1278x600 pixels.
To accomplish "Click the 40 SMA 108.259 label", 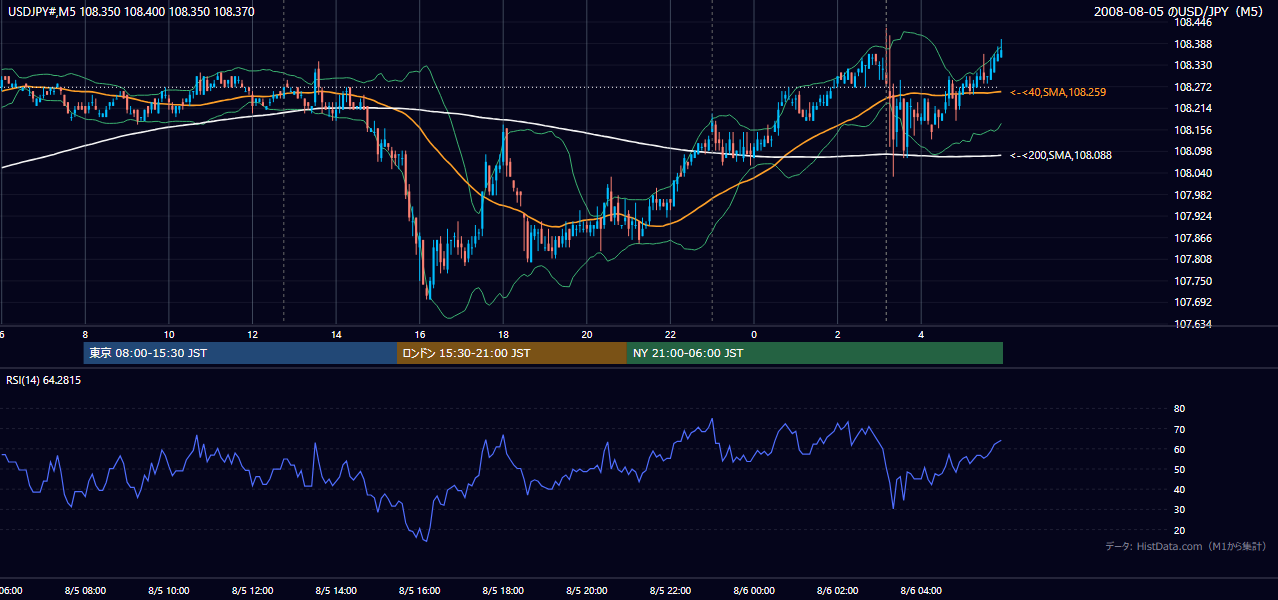I will (1057, 92).
